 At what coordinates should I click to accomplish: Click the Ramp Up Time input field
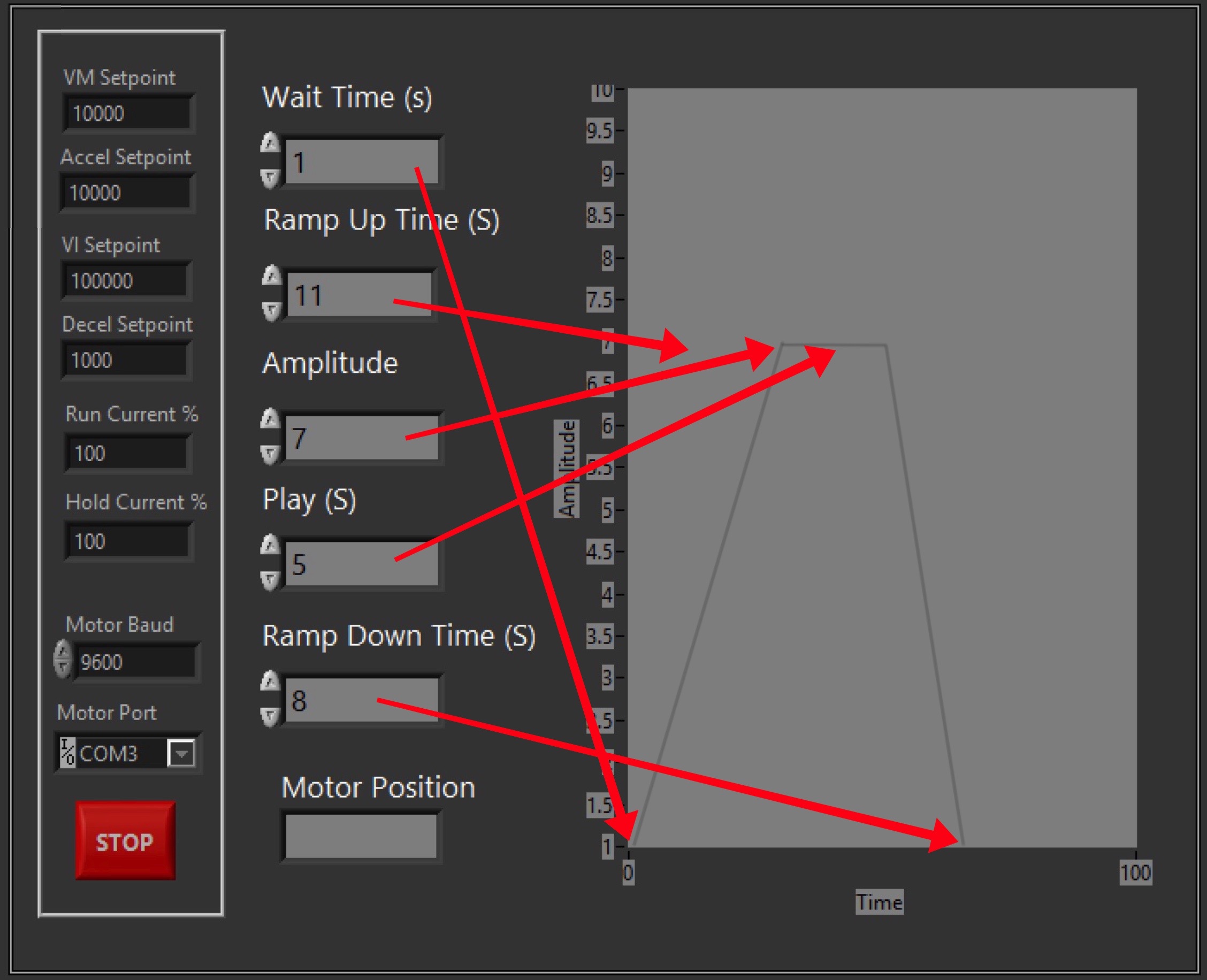coord(360,294)
